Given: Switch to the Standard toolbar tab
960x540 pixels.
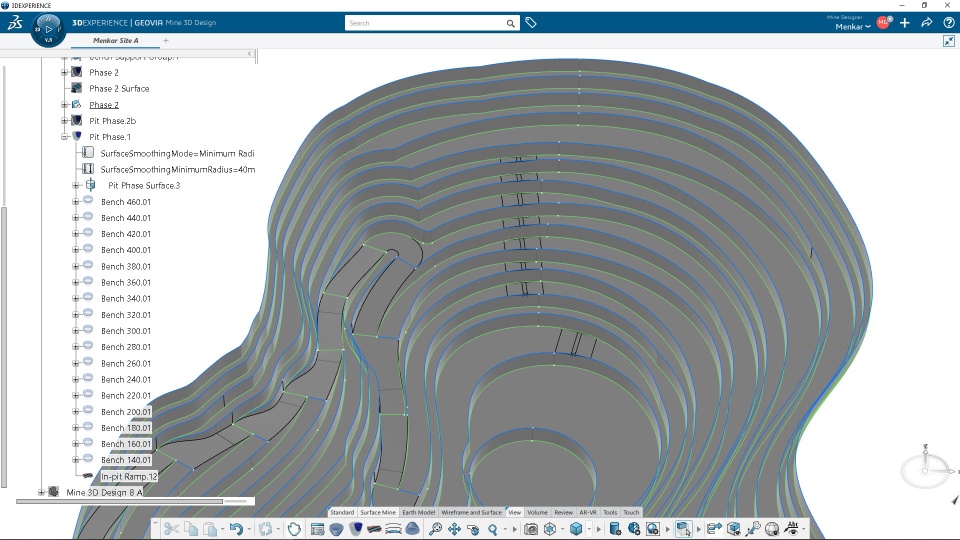Looking at the screenshot, I should tap(342, 512).
